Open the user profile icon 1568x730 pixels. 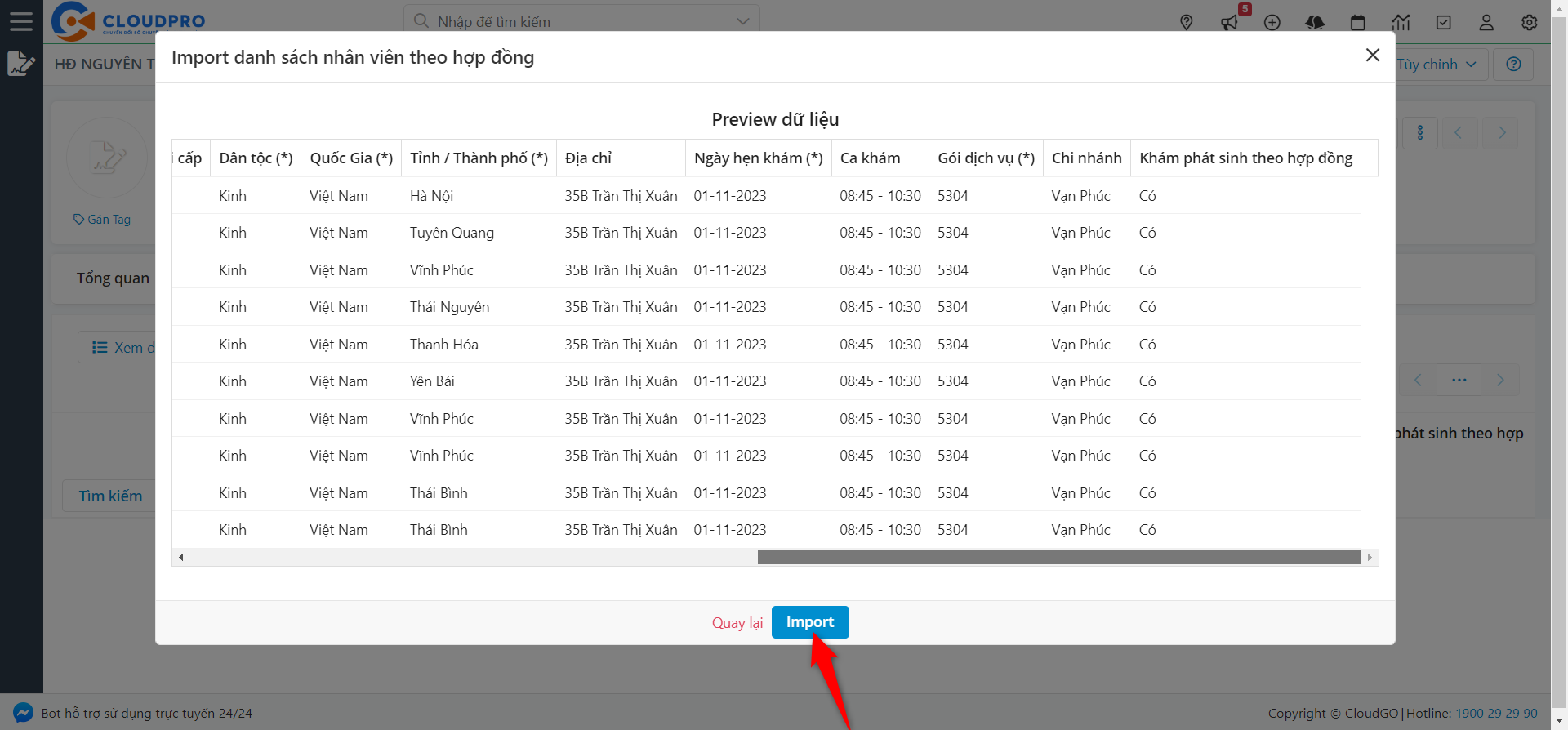[1486, 23]
